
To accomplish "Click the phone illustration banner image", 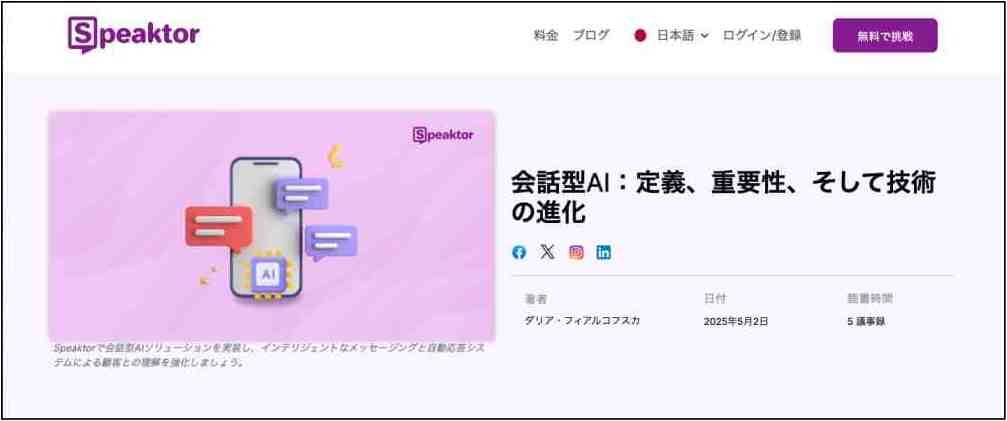I will click(272, 225).
